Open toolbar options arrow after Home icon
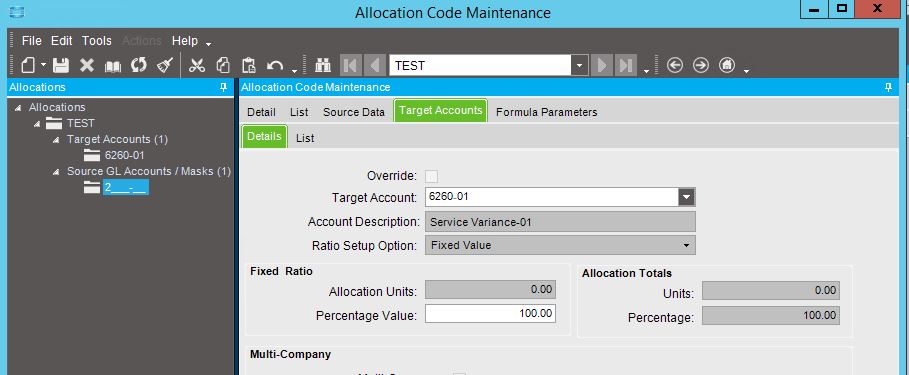The height and width of the screenshot is (375, 909). pos(746,71)
